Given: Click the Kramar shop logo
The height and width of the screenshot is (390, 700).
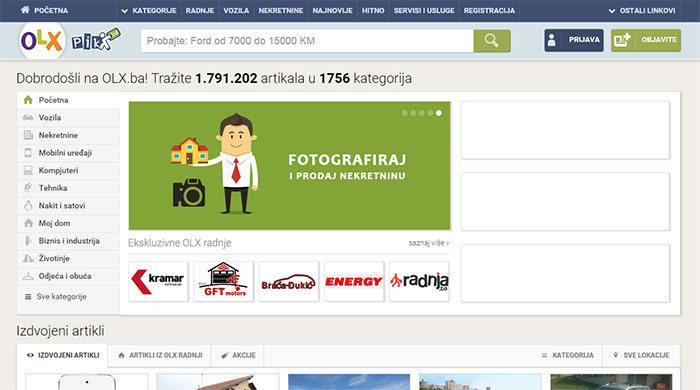Looking at the screenshot, I should click(x=158, y=282).
